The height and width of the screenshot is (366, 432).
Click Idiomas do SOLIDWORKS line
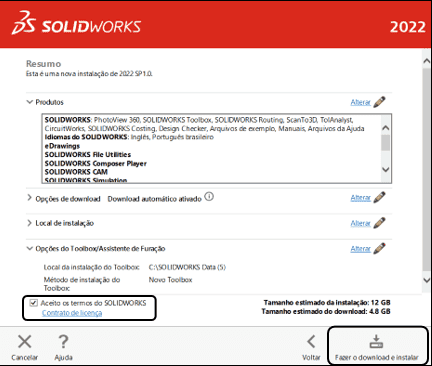point(129,137)
